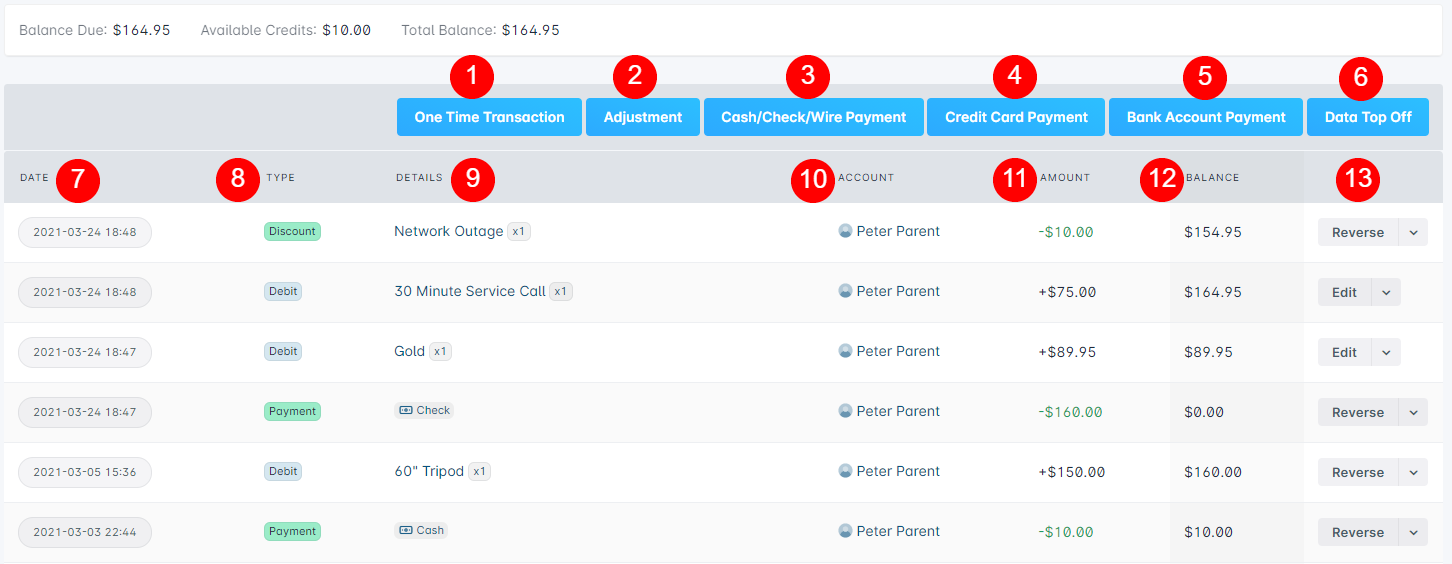This screenshot has height=564, width=1452.
Task: Click amount +$75.00
Action: point(1067,292)
